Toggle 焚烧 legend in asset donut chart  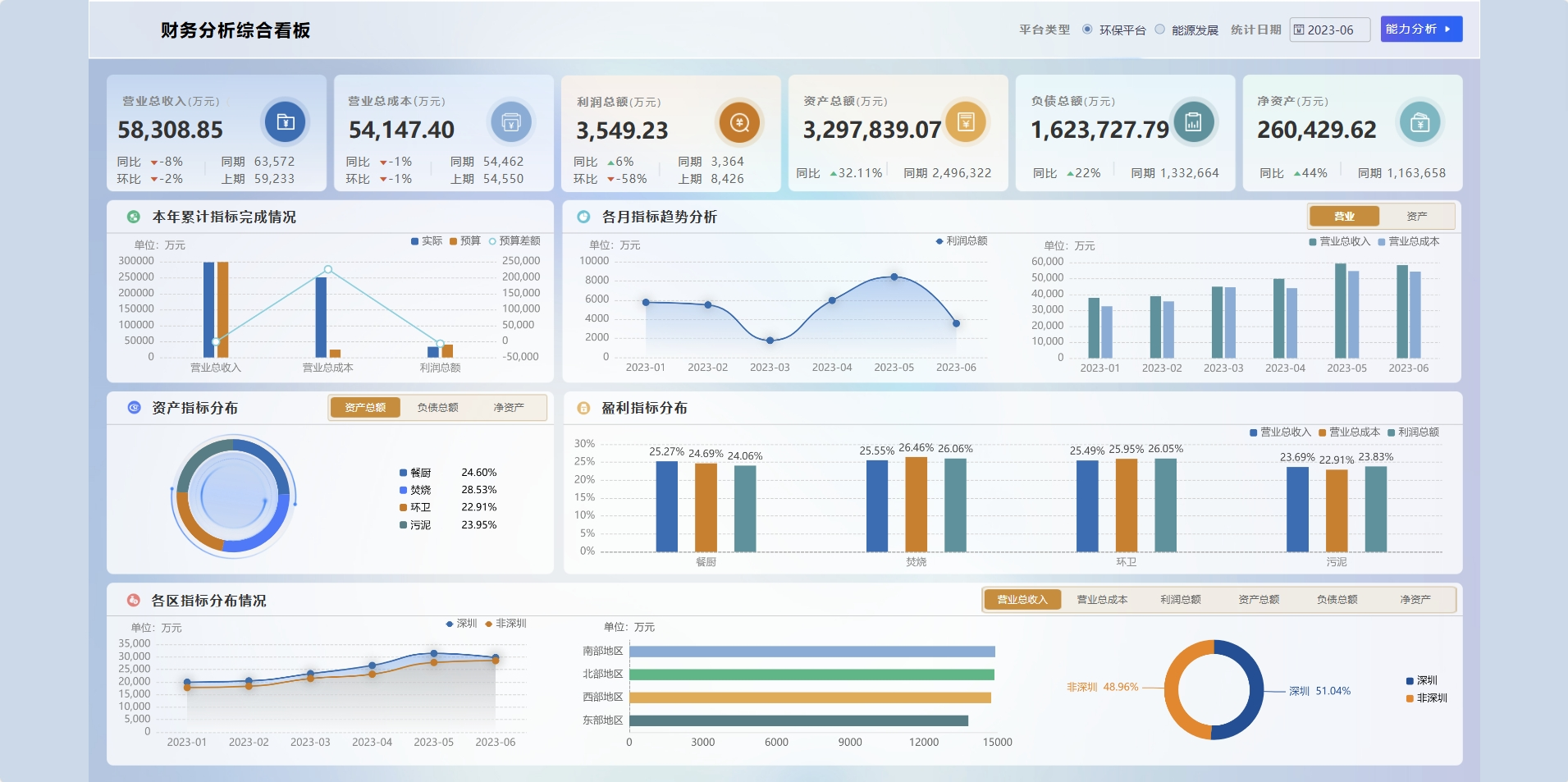pos(415,490)
